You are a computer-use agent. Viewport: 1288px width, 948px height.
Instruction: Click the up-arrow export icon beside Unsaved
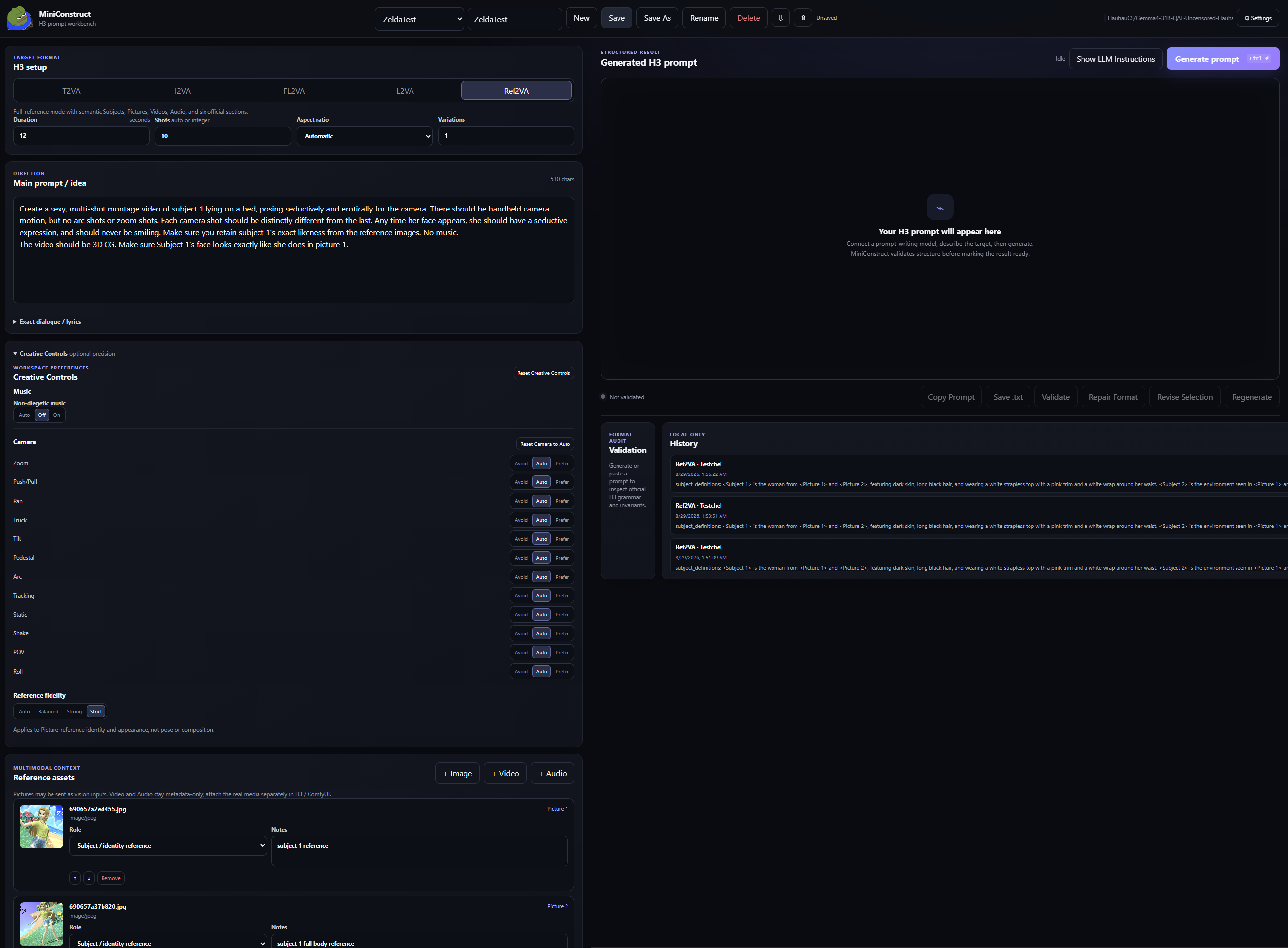pyautogui.click(x=803, y=18)
